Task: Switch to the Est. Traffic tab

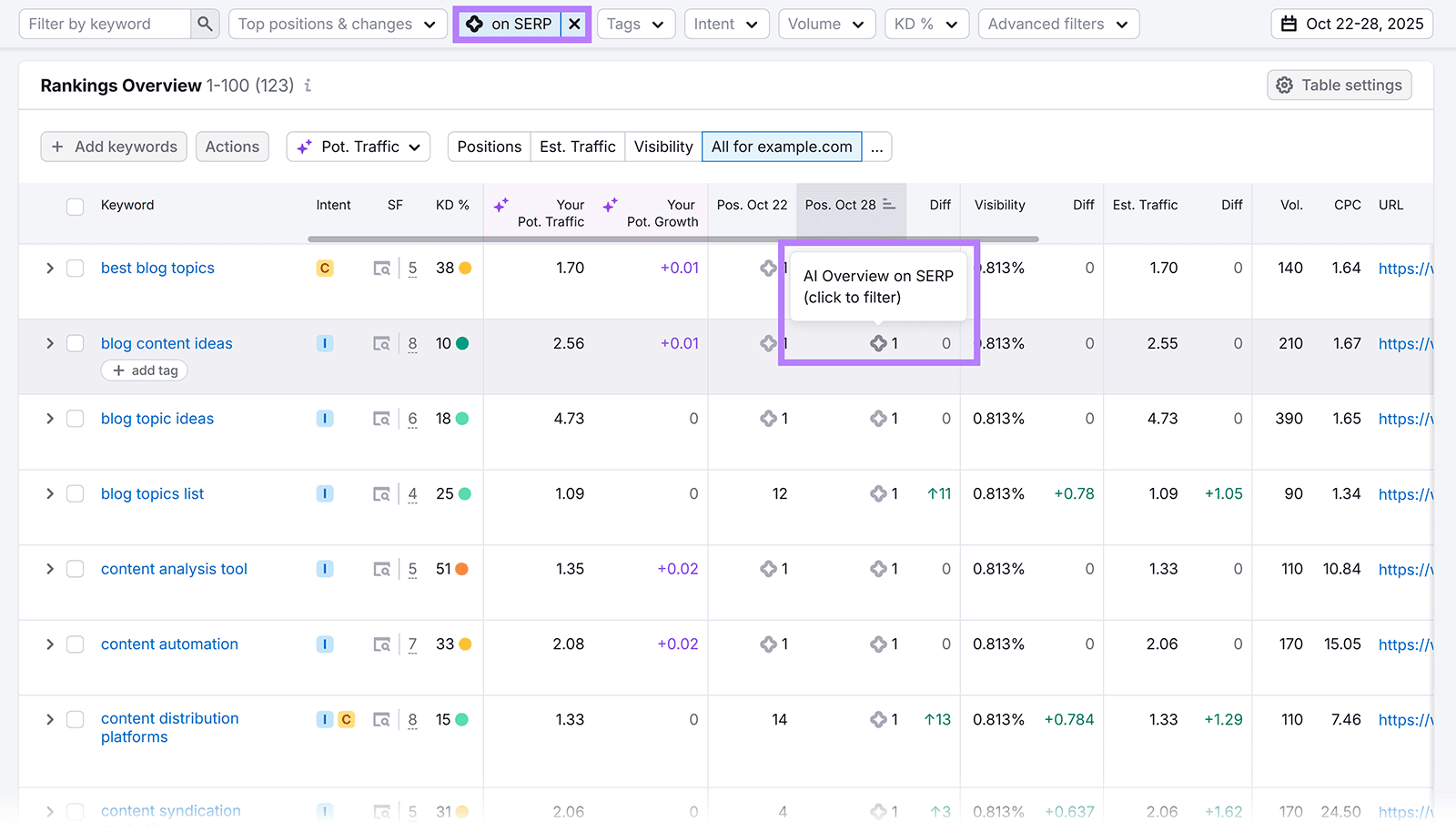Action: pyautogui.click(x=577, y=146)
